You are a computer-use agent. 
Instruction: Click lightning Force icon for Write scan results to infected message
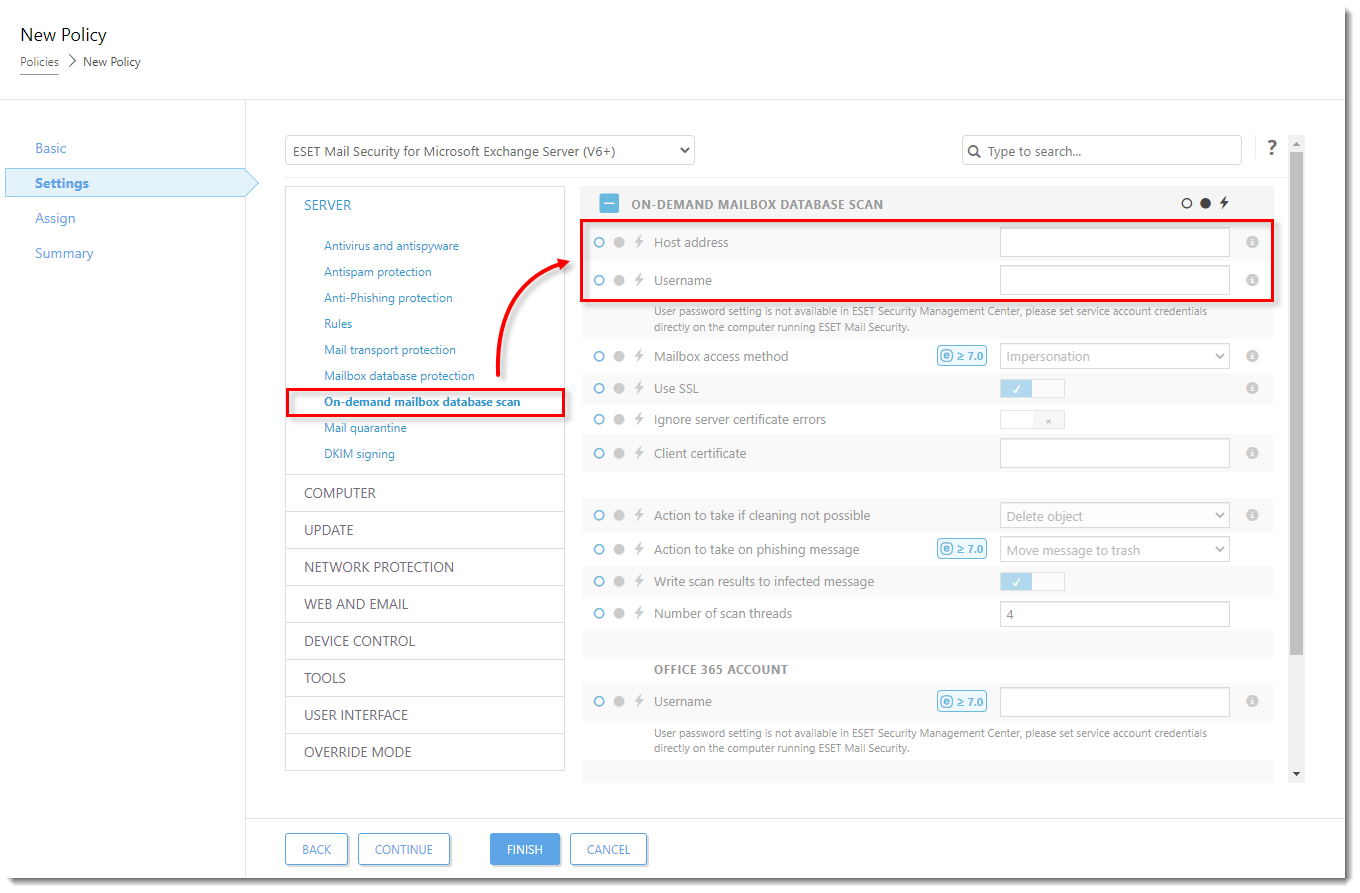click(x=639, y=581)
